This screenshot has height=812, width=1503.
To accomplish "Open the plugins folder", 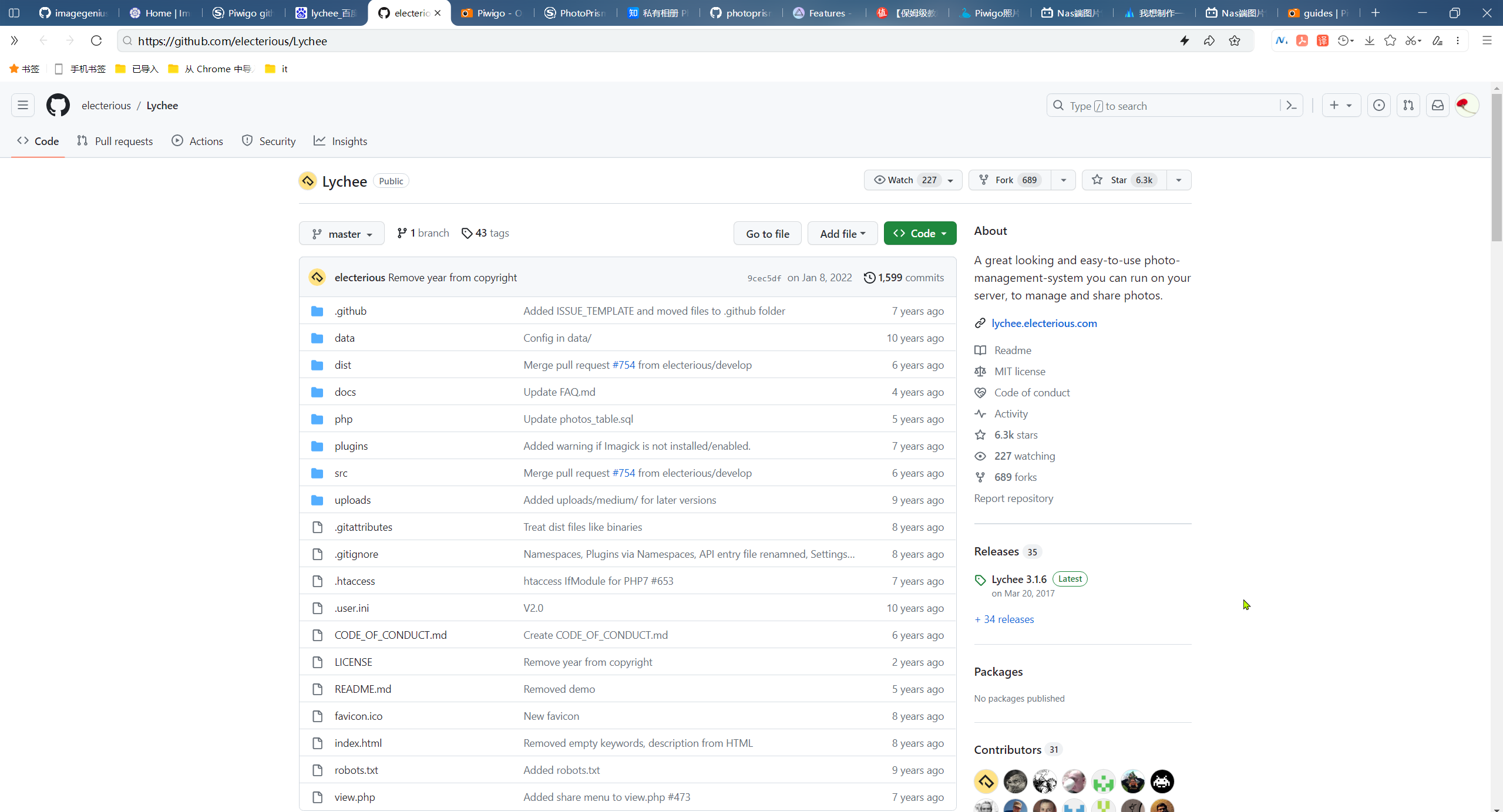I will pos(351,446).
